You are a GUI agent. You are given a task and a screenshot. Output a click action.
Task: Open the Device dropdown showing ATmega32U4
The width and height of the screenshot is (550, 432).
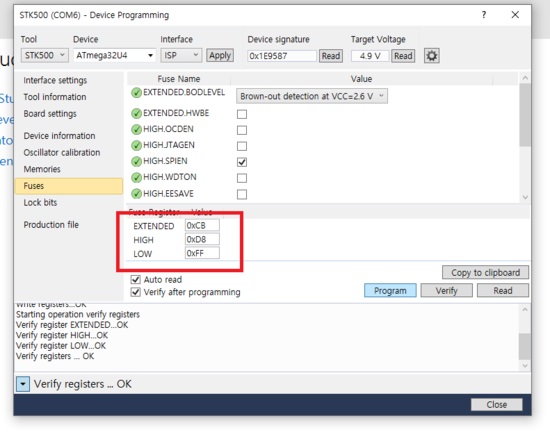point(114,55)
